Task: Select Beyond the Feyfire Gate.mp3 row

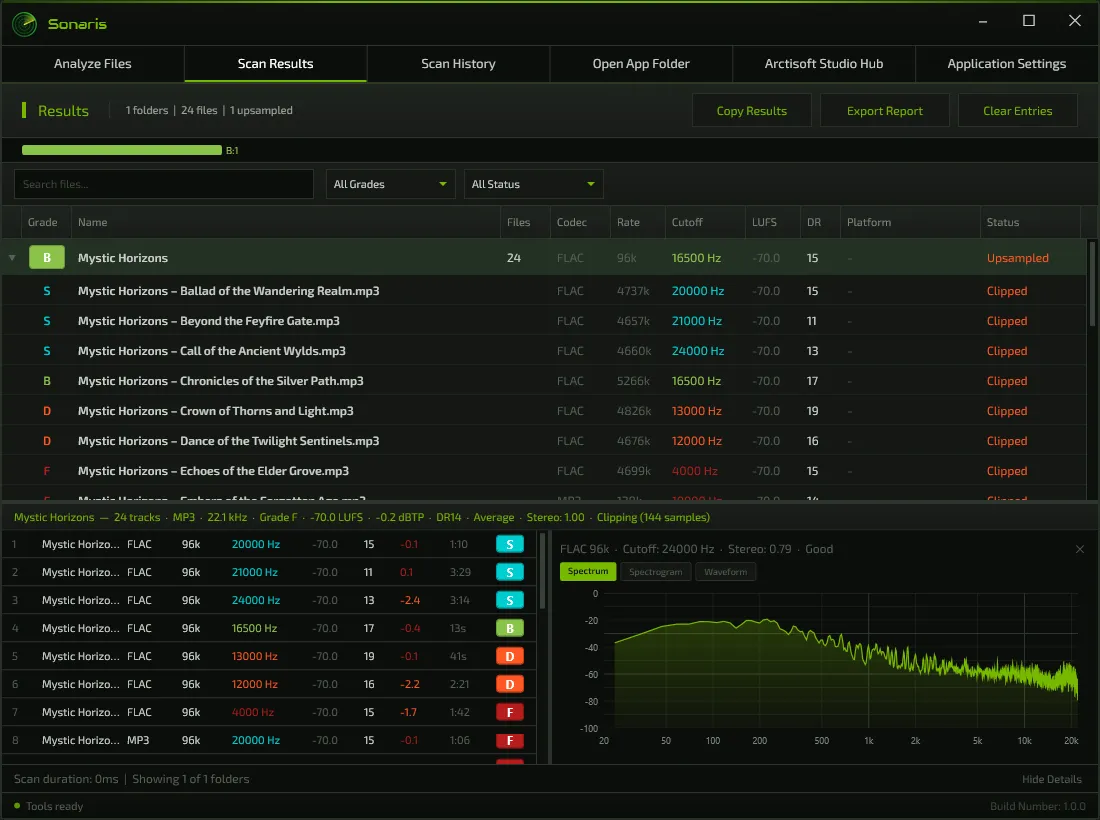Action: click(x=544, y=321)
